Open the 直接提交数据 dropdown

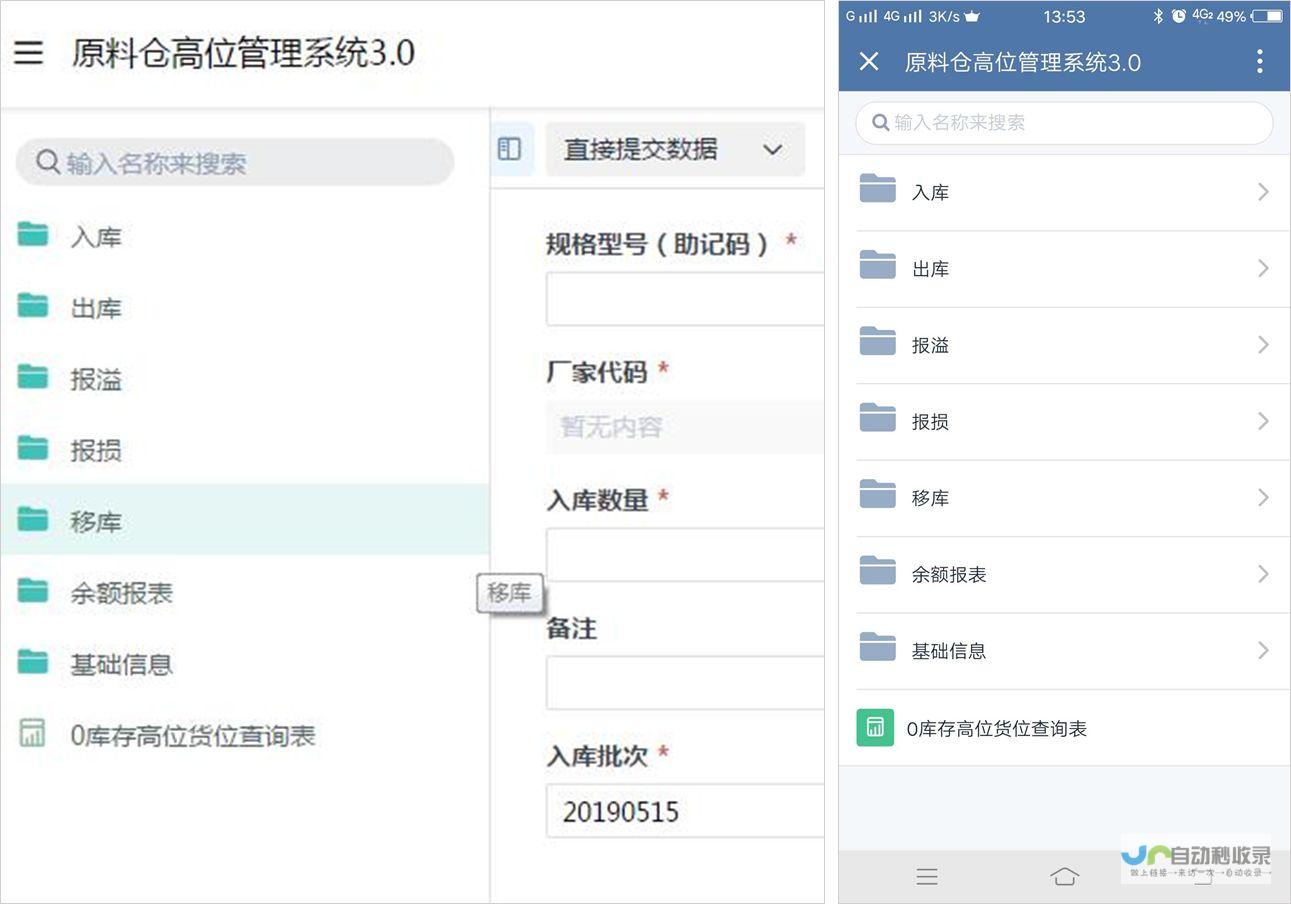point(675,150)
